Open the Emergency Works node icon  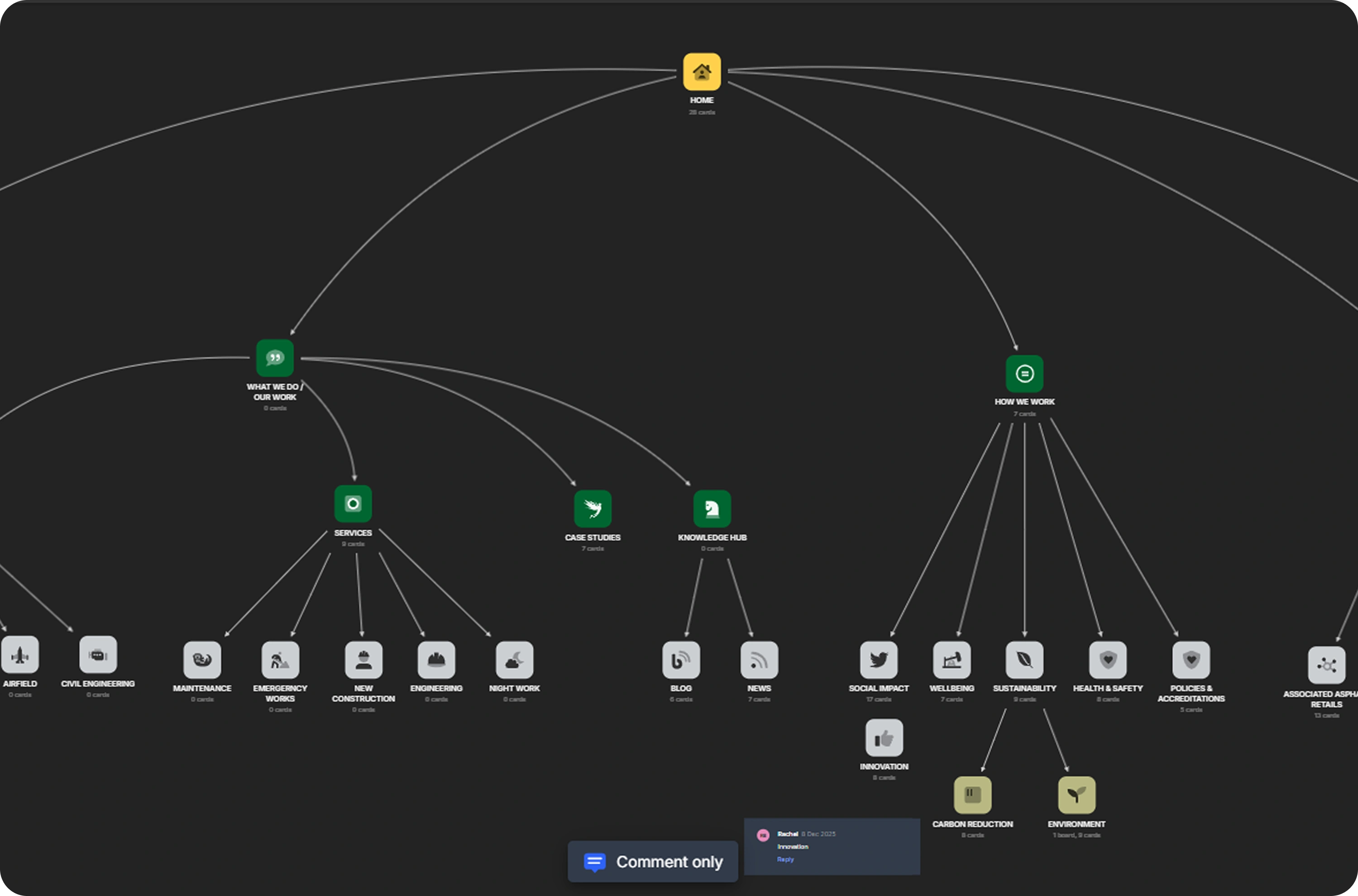coord(280,660)
